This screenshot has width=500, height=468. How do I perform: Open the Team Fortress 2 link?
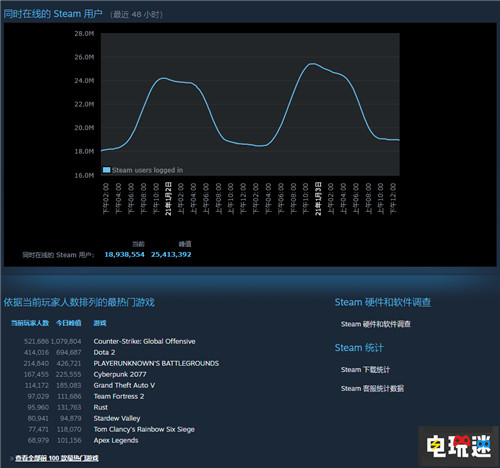[119, 396]
